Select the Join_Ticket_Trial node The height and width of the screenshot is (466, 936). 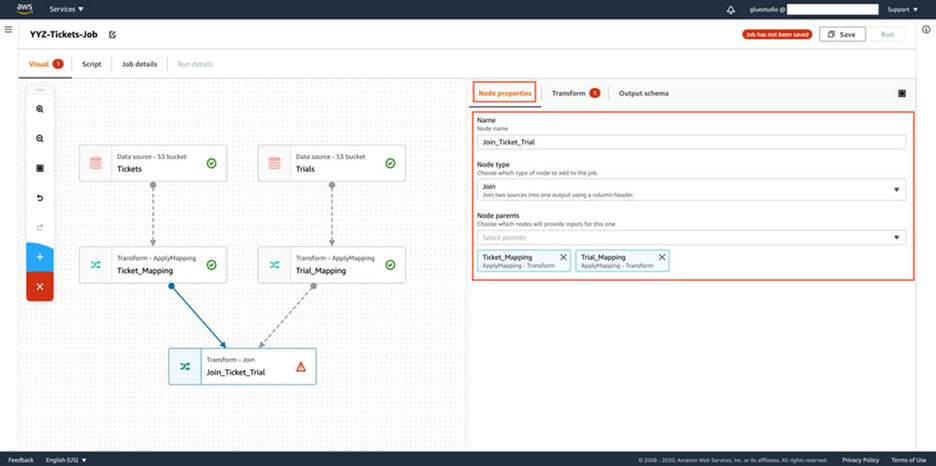click(x=242, y=366)
